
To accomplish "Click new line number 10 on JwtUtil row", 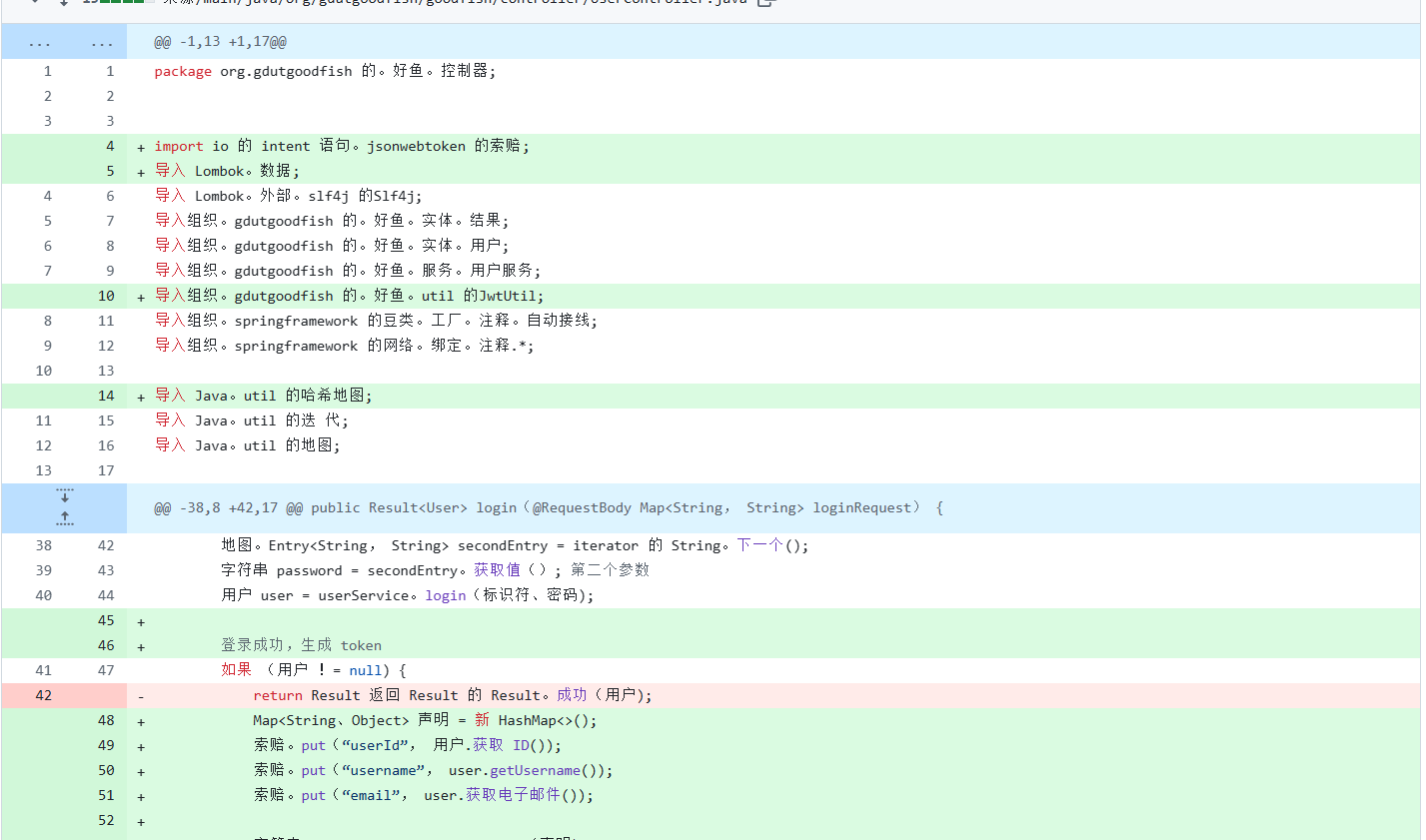I will [x=106, y=296].
